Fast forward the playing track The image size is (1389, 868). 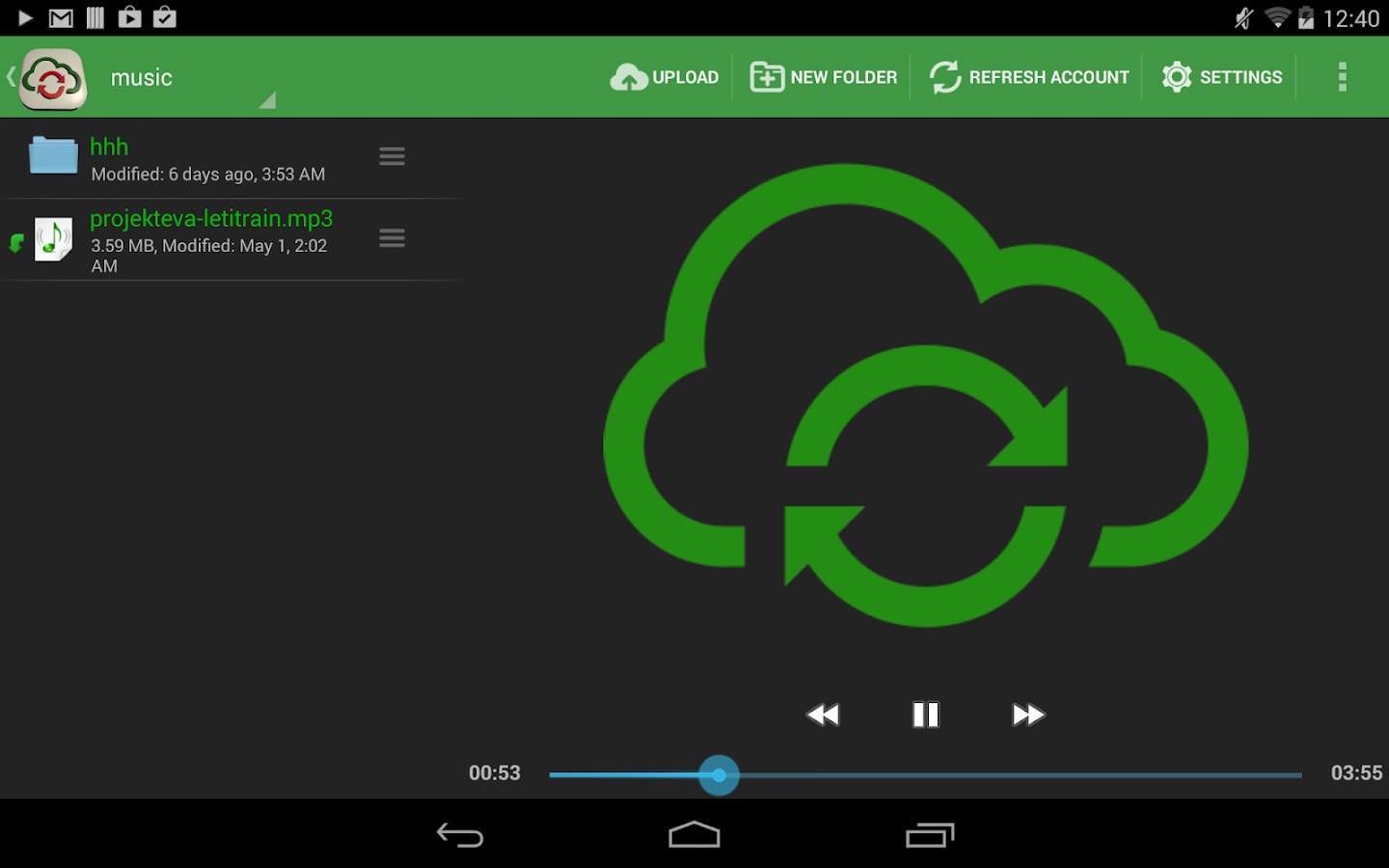point(1028,715)
